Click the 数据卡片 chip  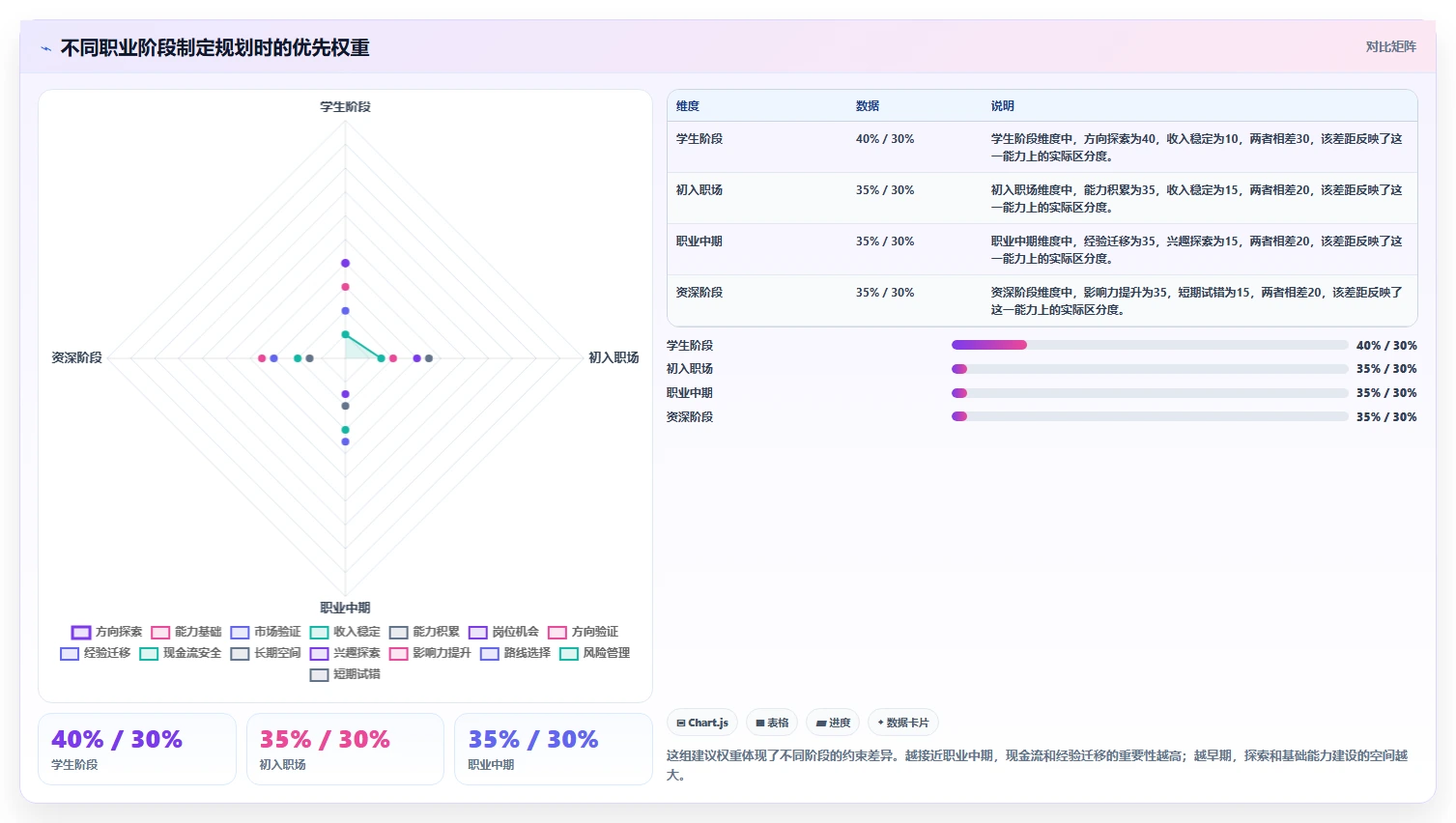coord(903,723)
